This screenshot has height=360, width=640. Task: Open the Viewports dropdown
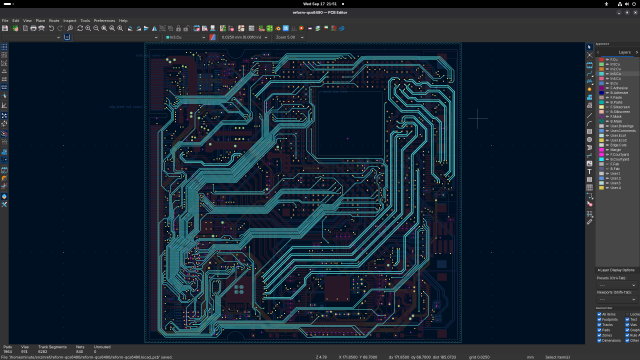[617, 300]
